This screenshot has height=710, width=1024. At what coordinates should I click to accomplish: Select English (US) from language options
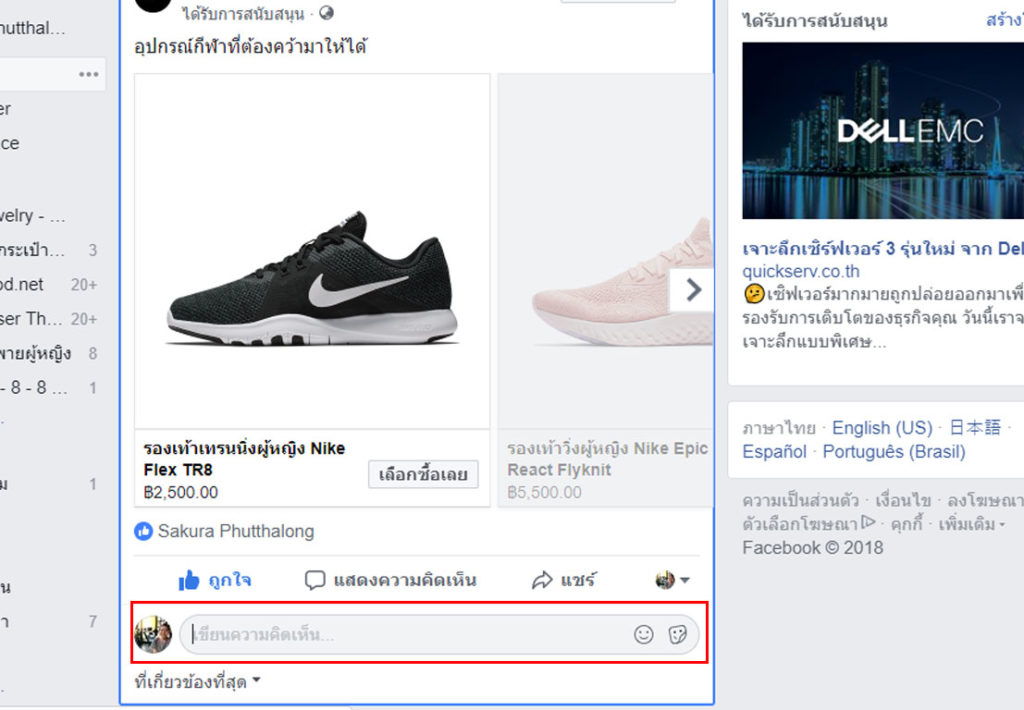pyautogui.click(x=881, y=427)
